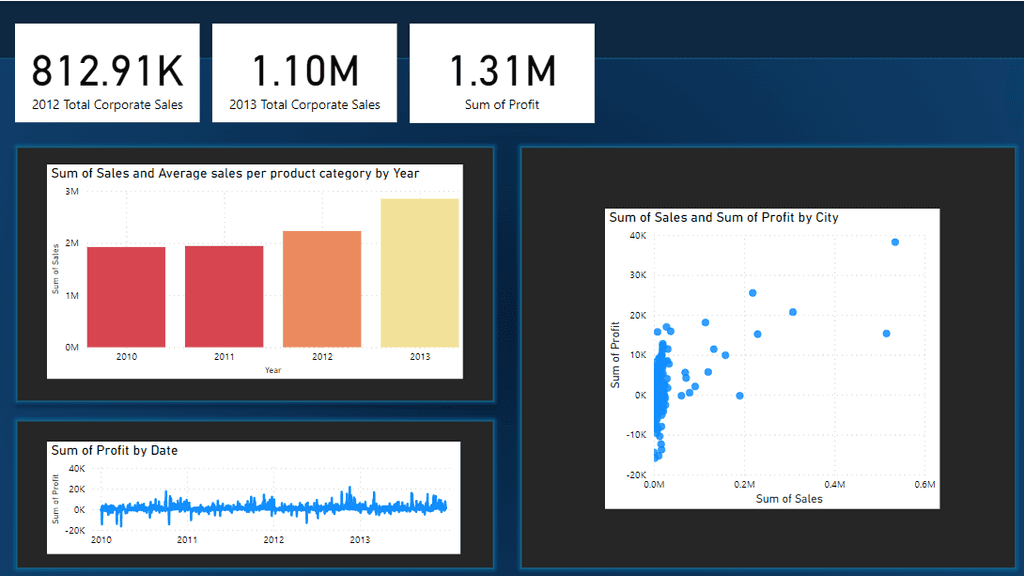Select the 2013 bar in the sales column chart
1024x576 pixels.
click(x=420, y=270)
